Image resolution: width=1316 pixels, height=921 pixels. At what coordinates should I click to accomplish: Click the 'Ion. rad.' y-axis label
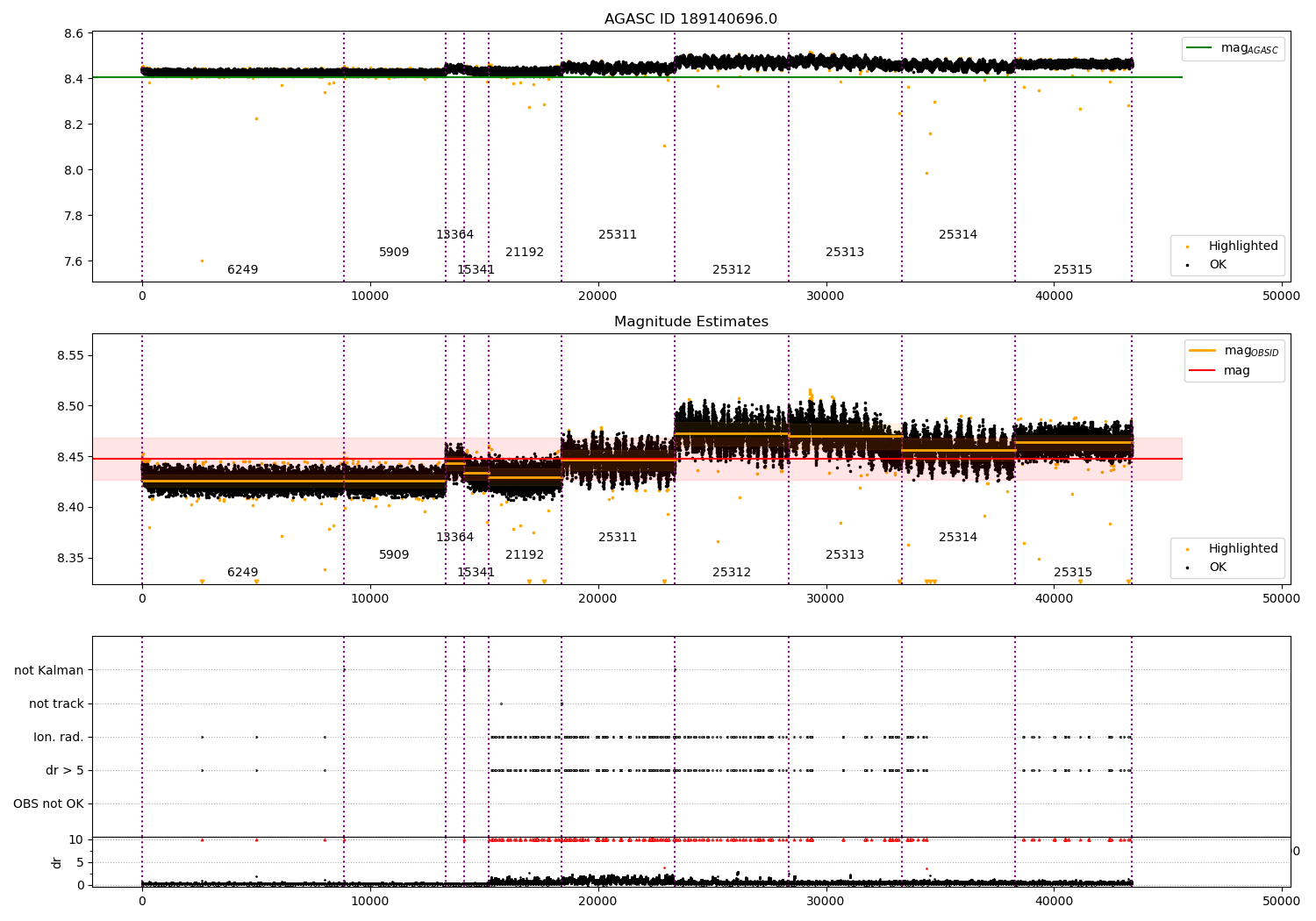(x=59, y=737)
